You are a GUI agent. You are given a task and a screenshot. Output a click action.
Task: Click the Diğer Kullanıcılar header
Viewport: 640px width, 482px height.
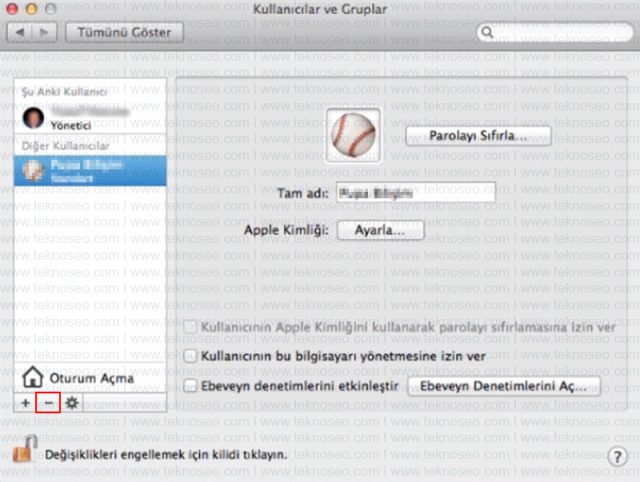(65, 146)
